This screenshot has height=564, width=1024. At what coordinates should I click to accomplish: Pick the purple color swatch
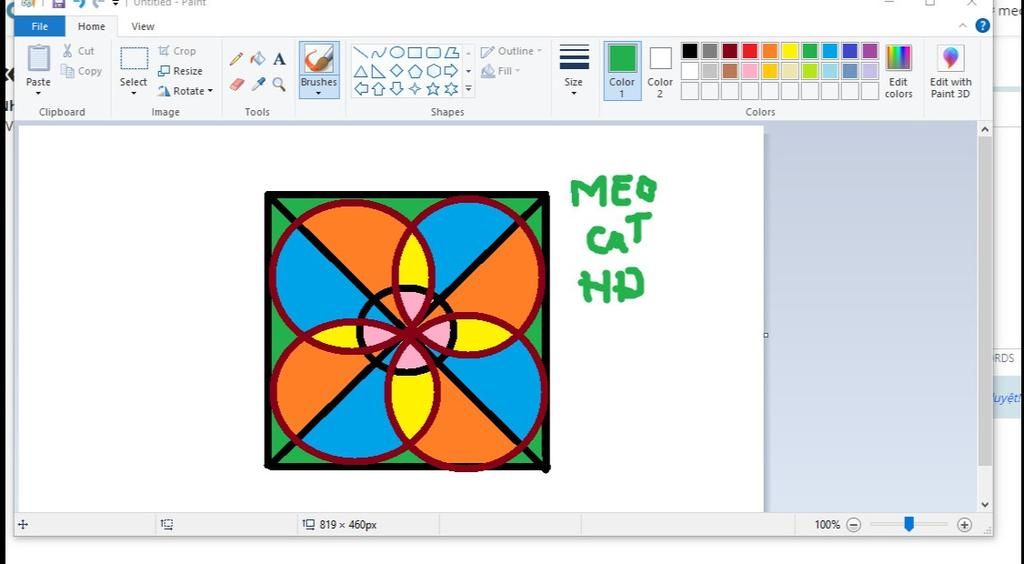coord(870,51)
